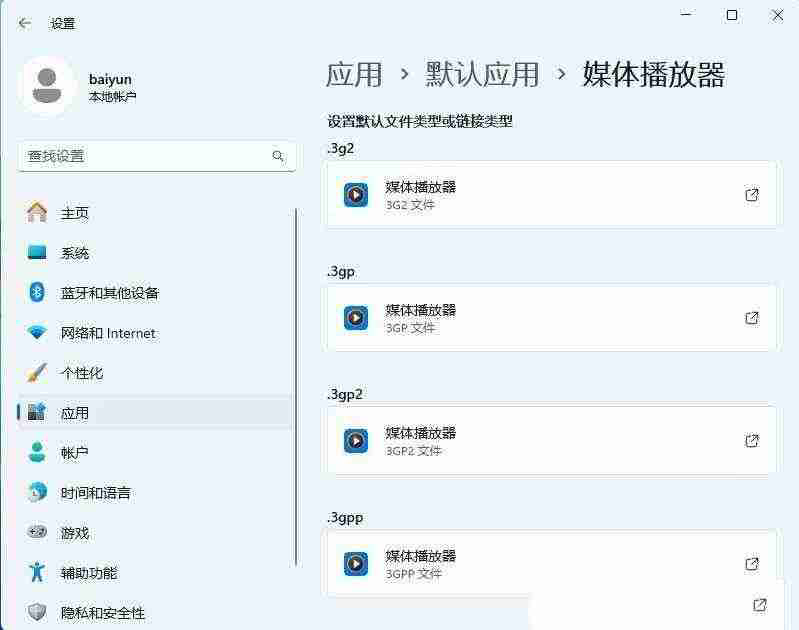
Task: Click the .3gp2 extension heading
Action: click(x=344, y=395)
